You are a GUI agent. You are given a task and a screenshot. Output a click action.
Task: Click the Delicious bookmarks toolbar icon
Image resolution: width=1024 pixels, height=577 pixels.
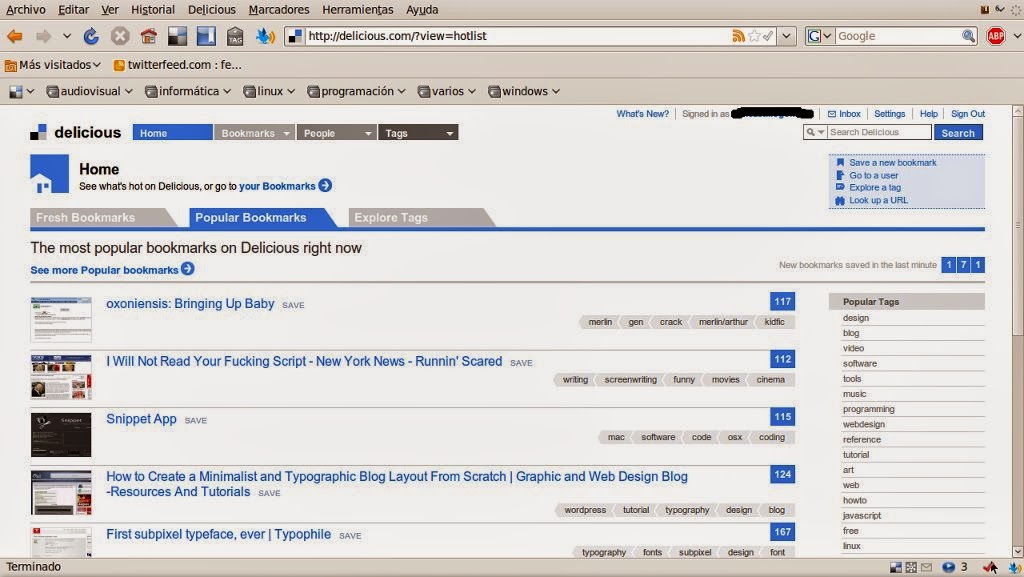coord(178,37)
